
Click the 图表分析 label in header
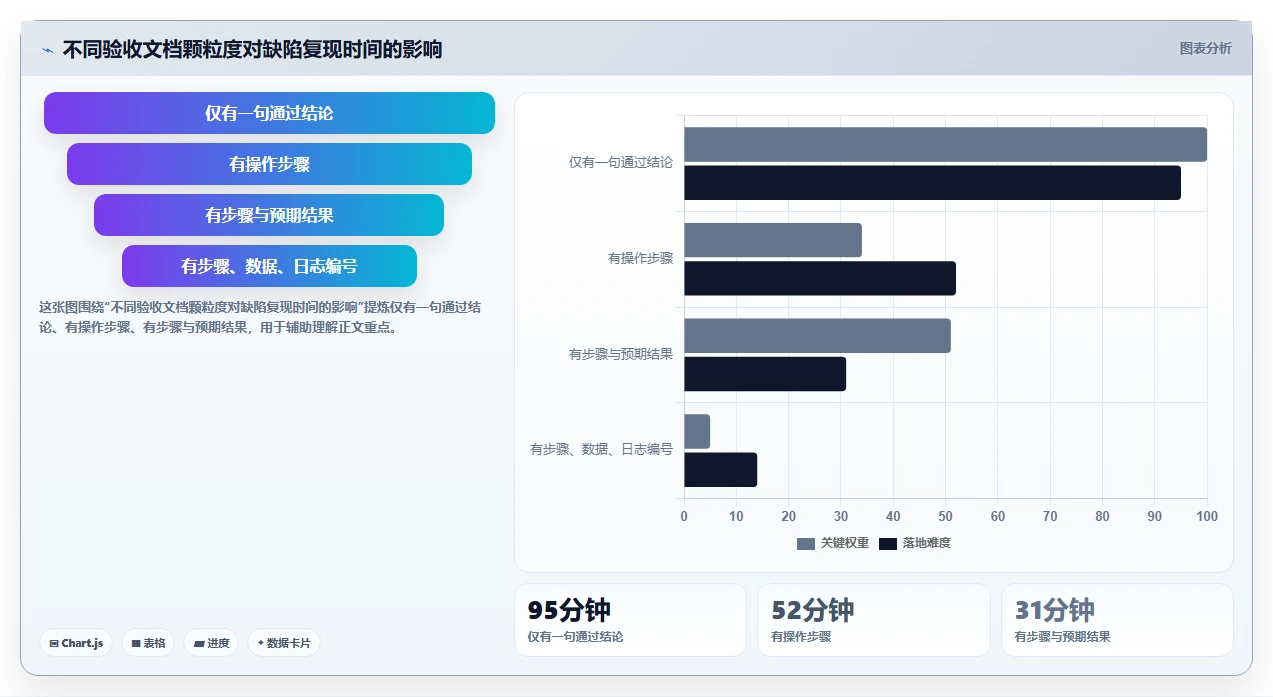(x=1205, y=48)
